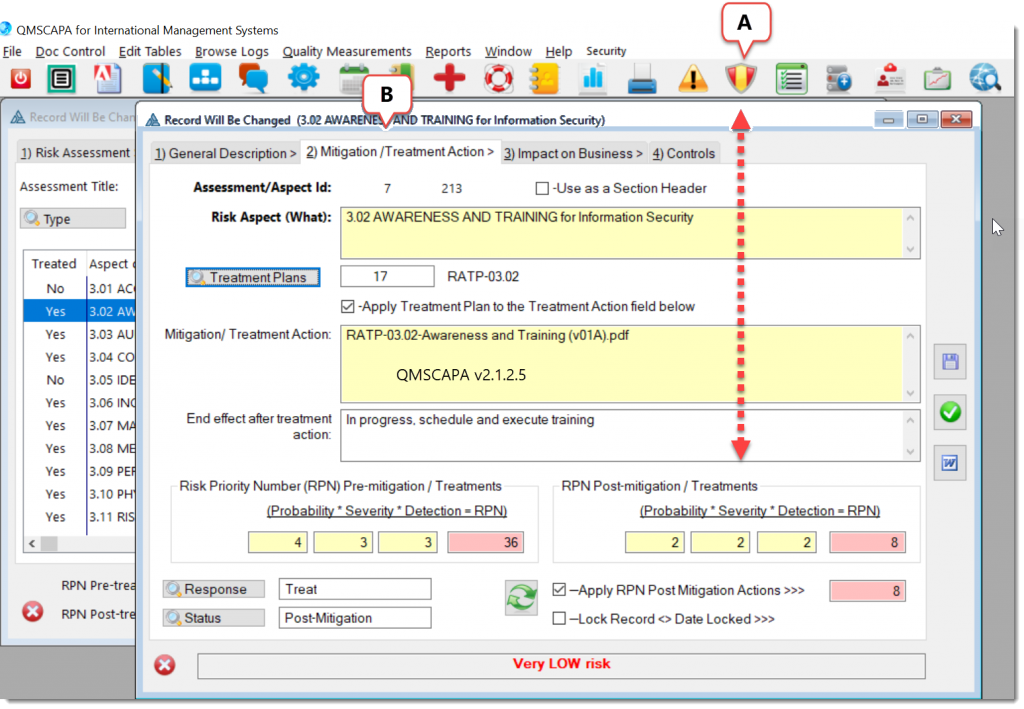The height and width of the screenshot is (709, 1024).
Task: Open the lifebuoy help icon
Action: pyautogui.click(x=498, y=79)
